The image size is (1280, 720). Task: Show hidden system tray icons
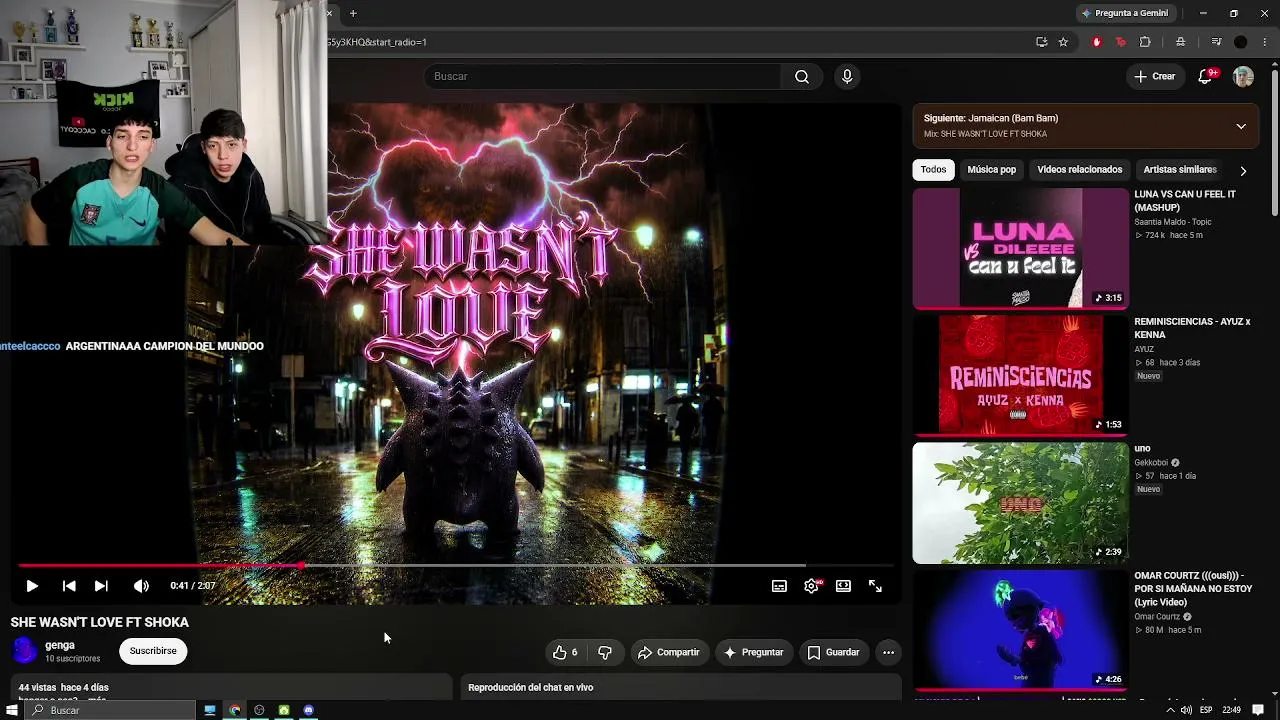click(1170, 710)
